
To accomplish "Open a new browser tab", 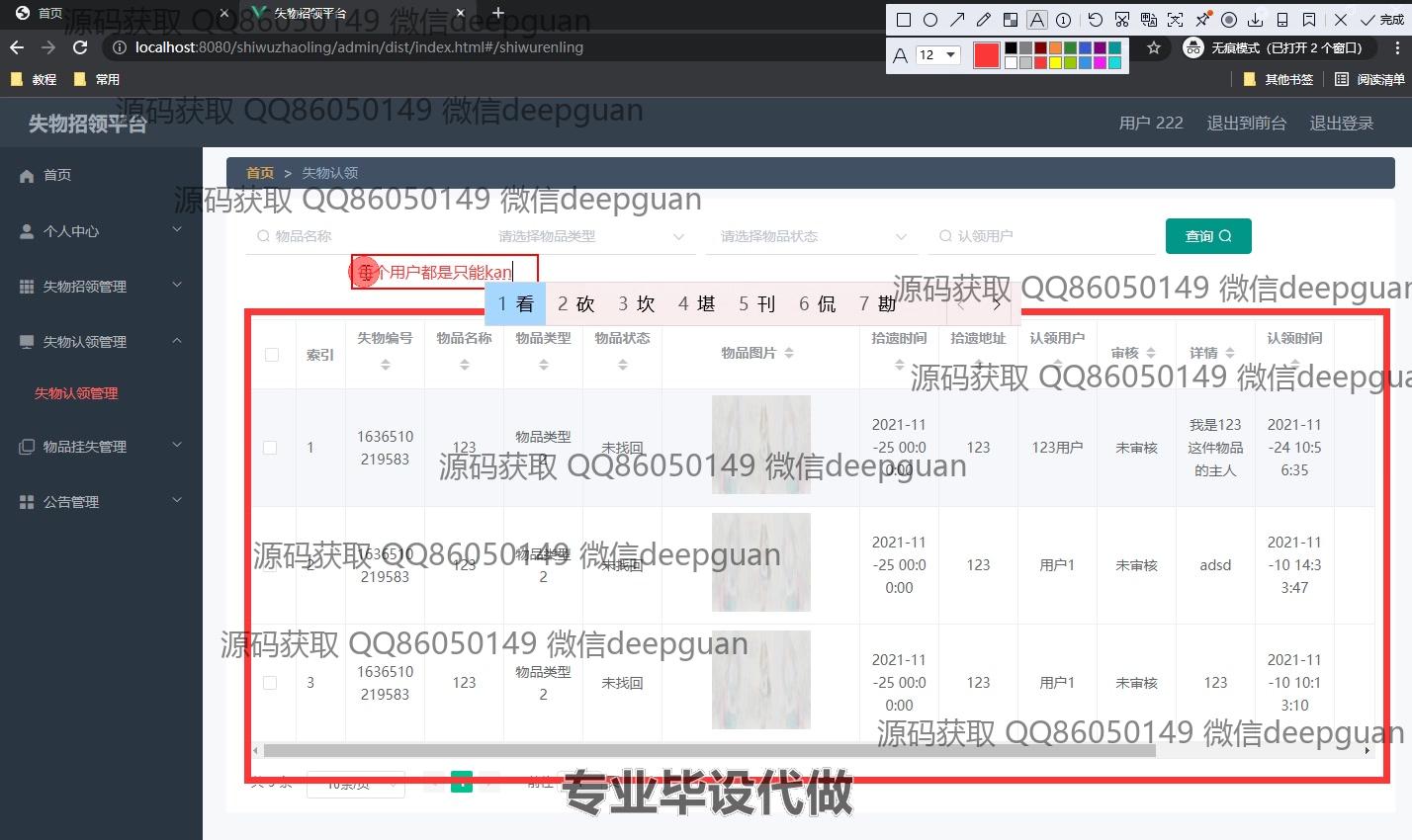I will point(497,14).
